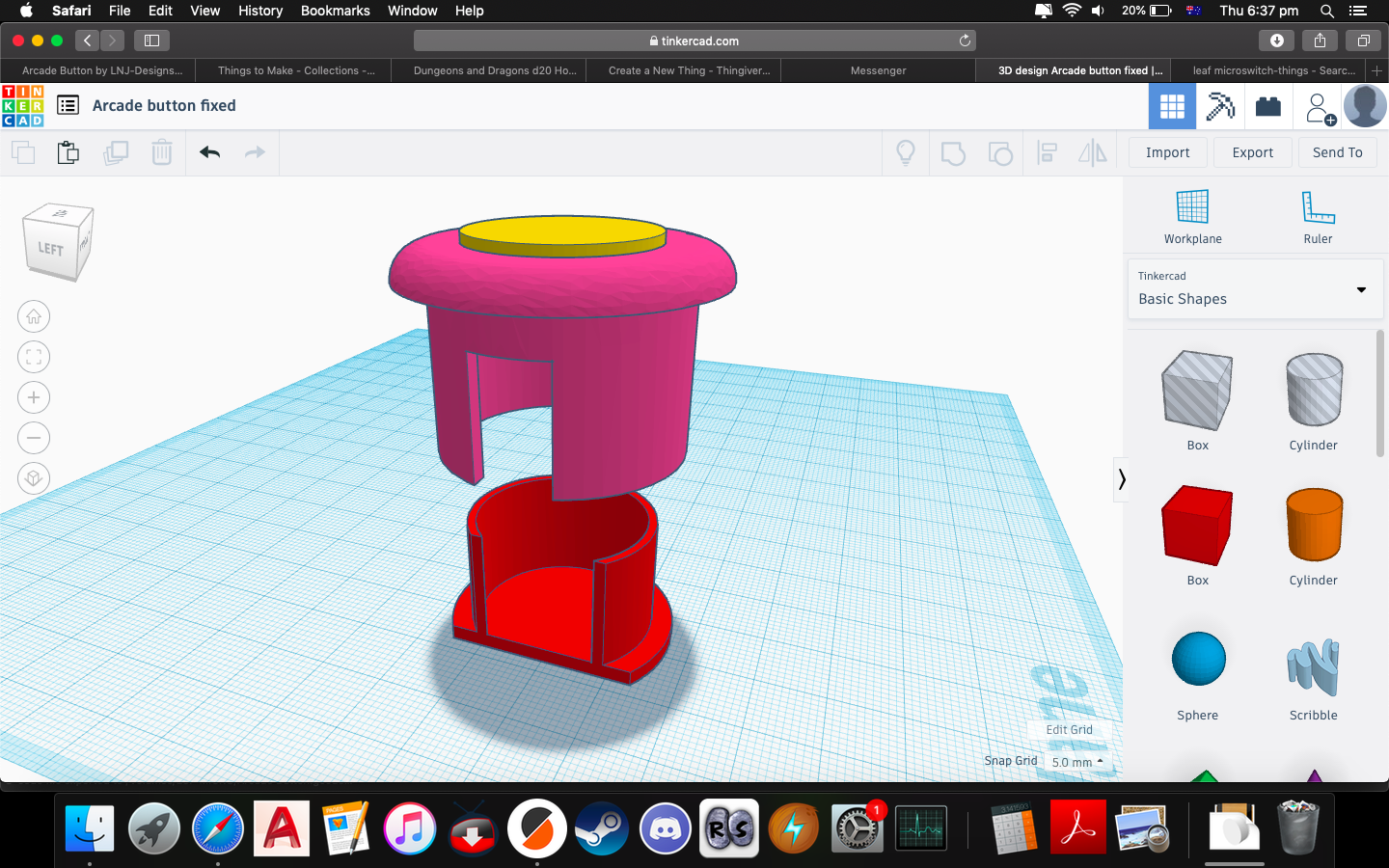Open Discord from the Dock

click(x=666, y=827)
